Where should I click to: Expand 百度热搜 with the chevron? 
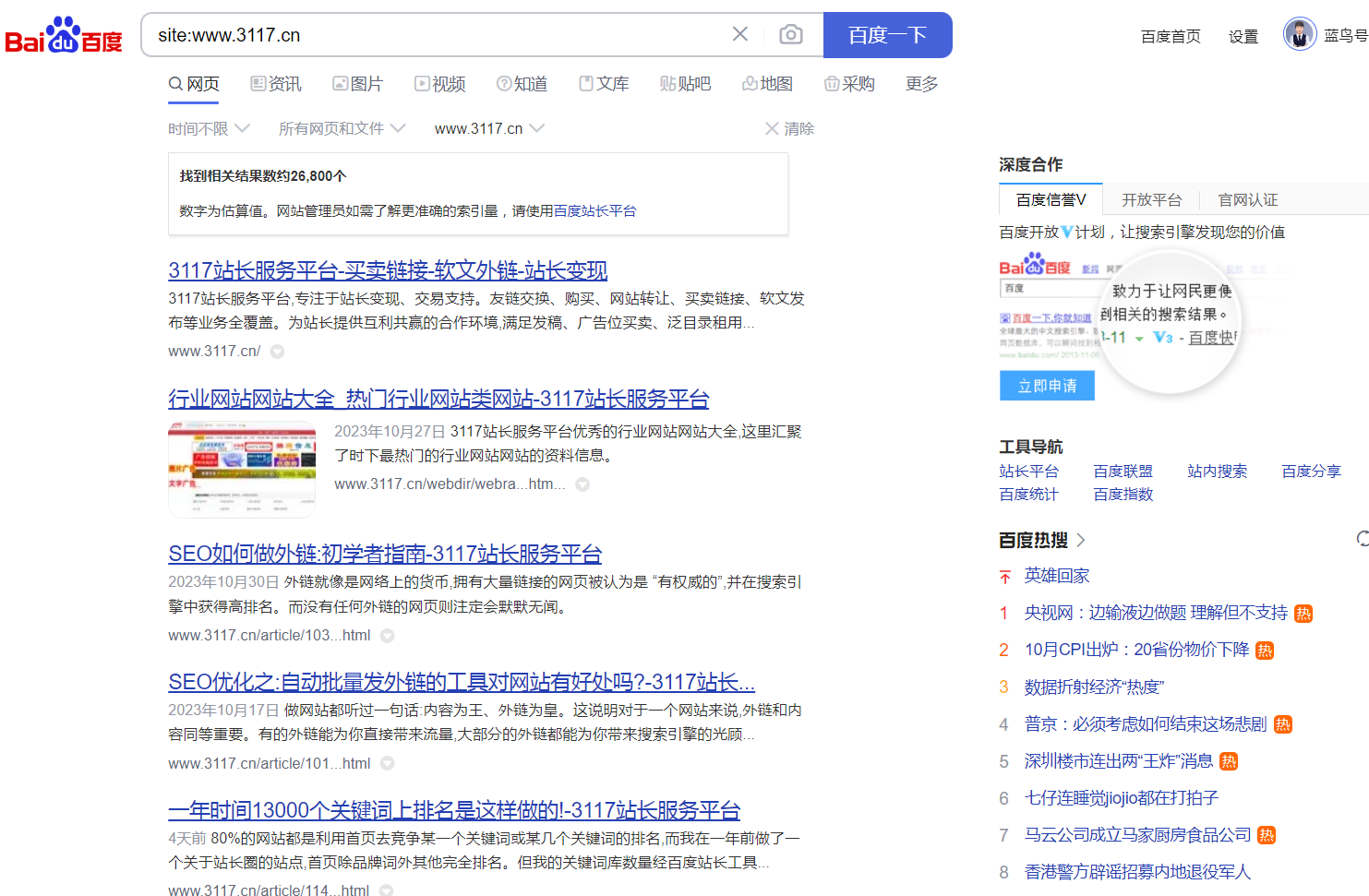point(1081,540)
